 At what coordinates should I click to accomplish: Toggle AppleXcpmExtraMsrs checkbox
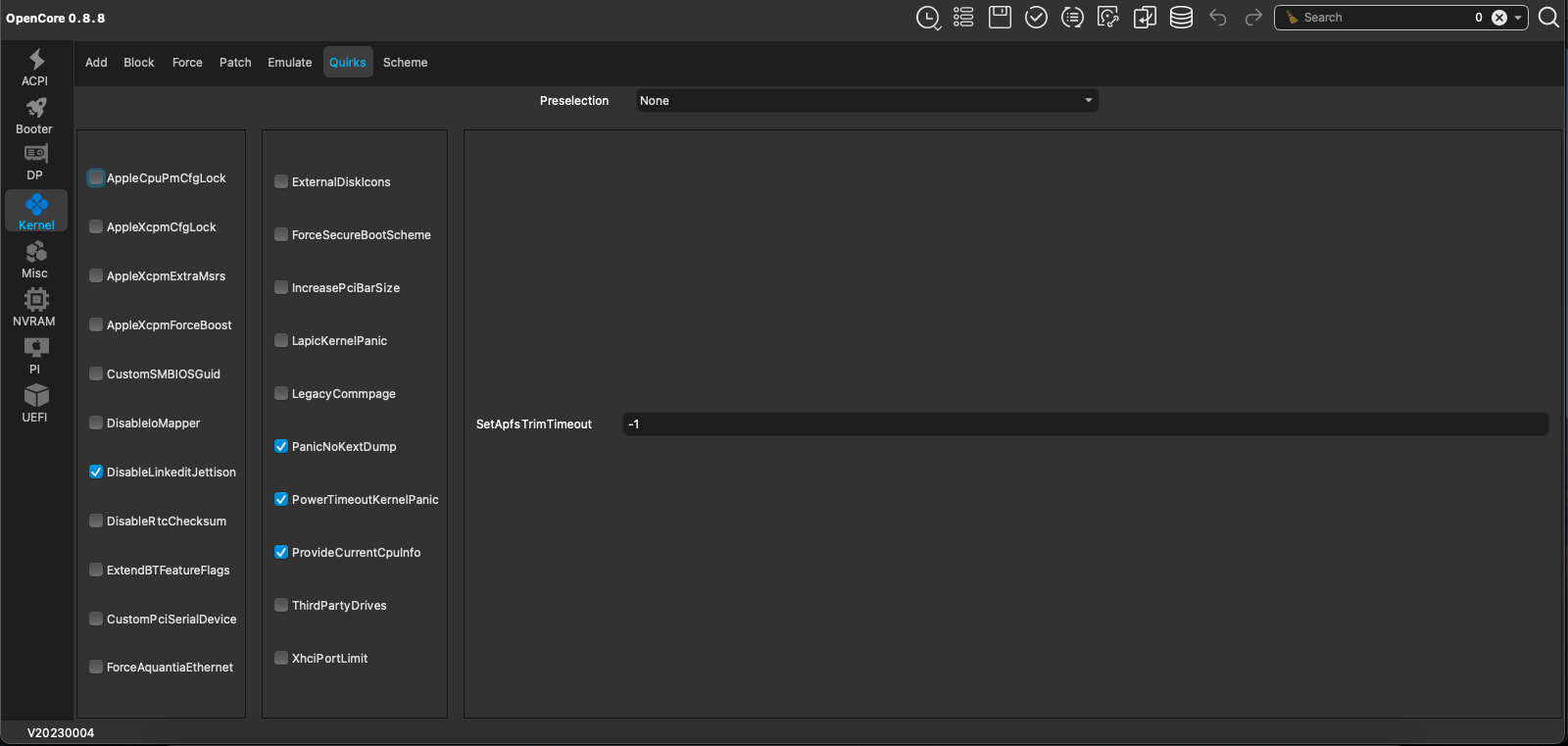click(x=96, y=276)
